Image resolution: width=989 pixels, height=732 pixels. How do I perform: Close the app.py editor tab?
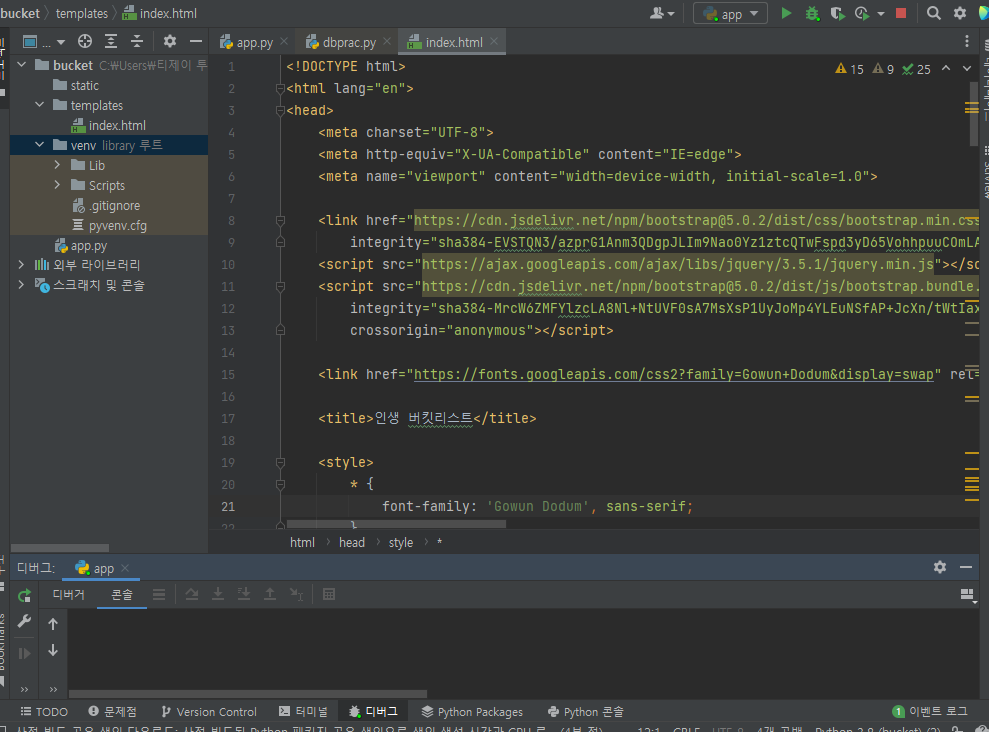pos(284,42)
